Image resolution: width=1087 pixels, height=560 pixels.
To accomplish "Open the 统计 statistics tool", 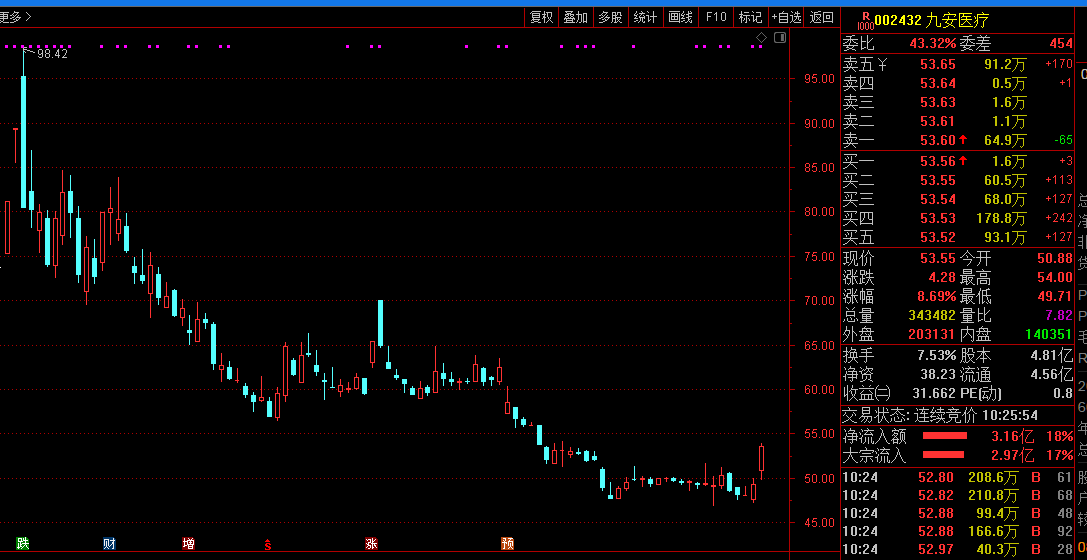I will tap(645, 17).
